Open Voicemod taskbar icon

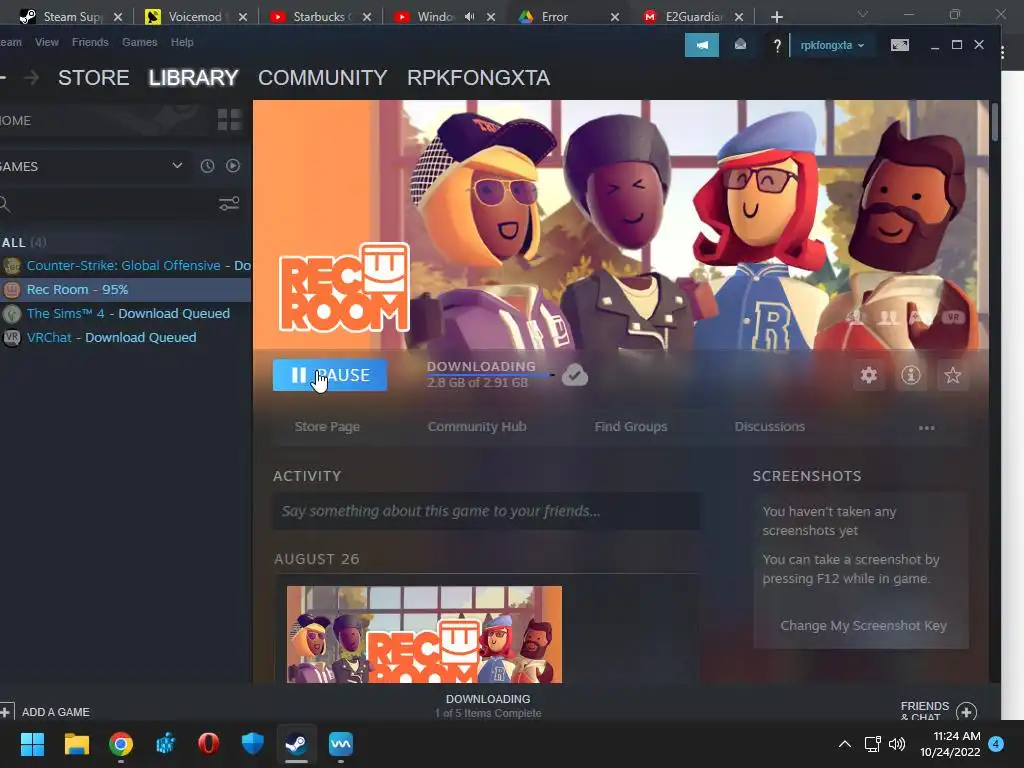[340, 744]
